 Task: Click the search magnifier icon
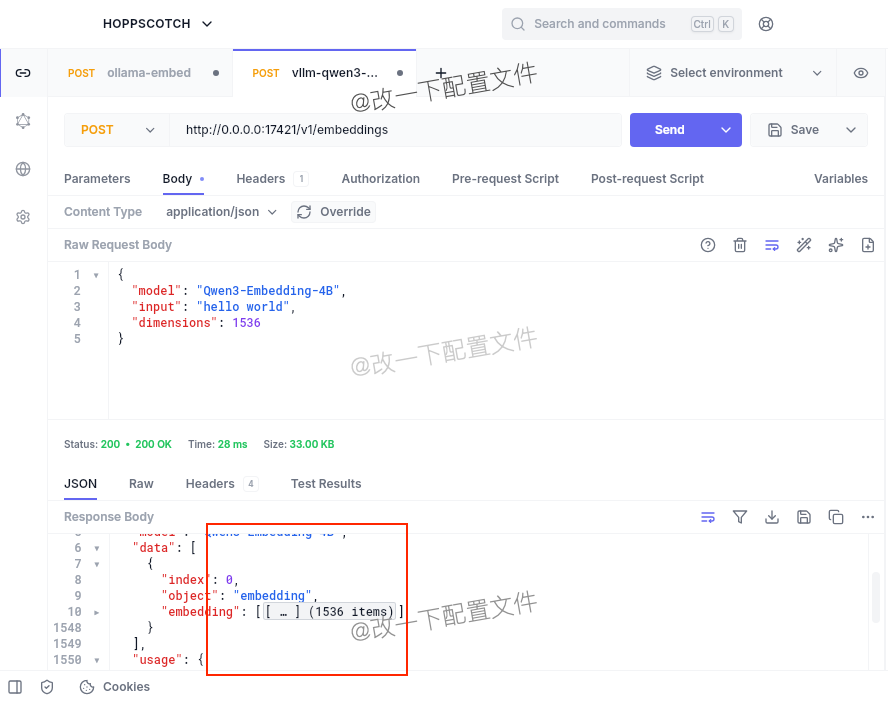coord(518,24)
